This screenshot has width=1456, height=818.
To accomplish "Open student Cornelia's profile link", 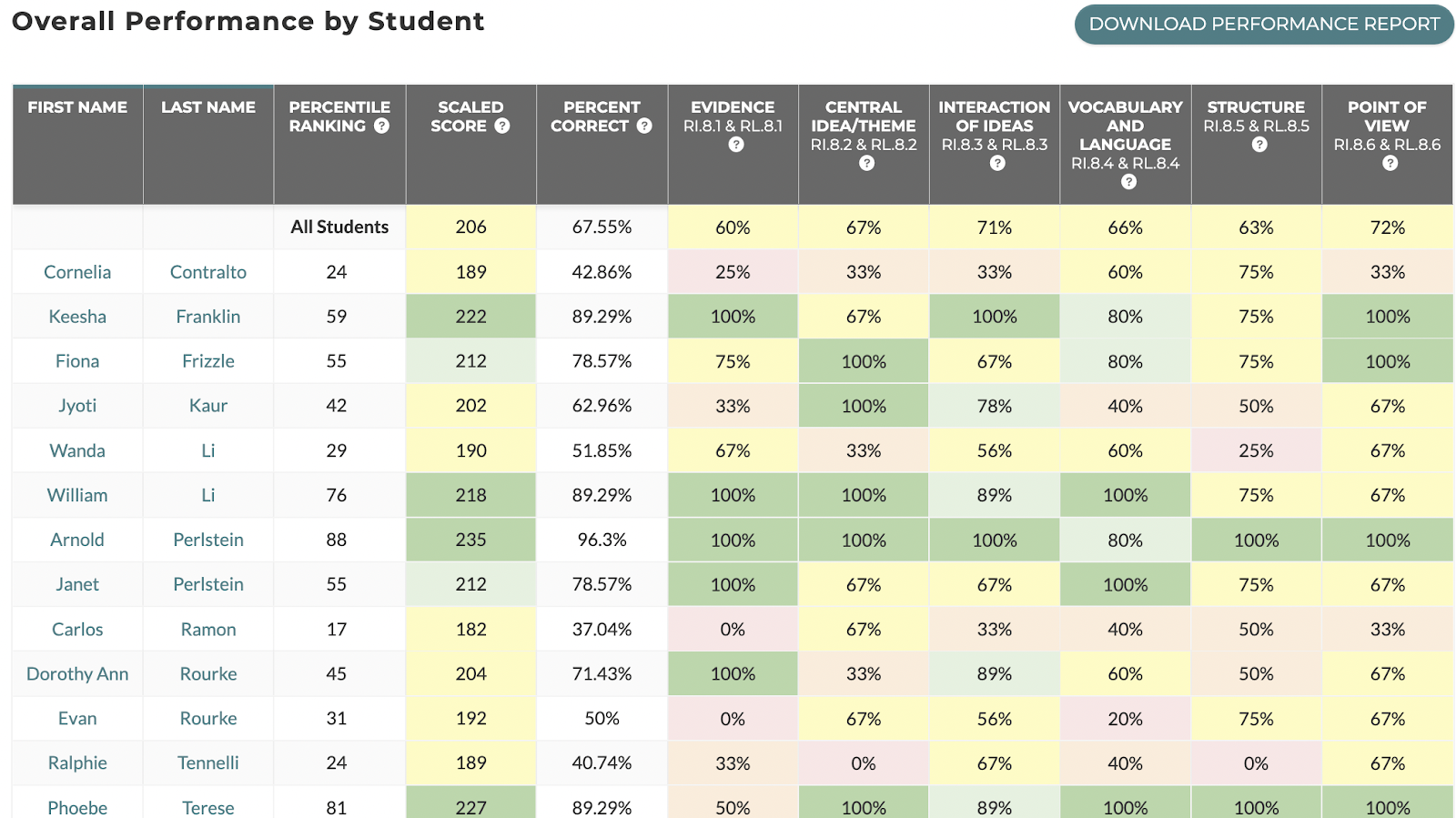I will tap(77, 272).
